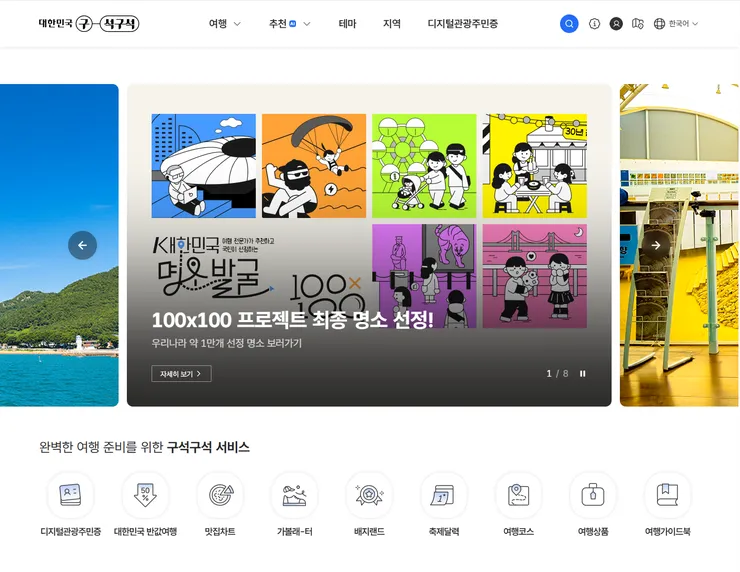This screenshot has height=572, width=740.
Task: Click the 대한민국 구석구석 logo
Action: tap(89, 24)
